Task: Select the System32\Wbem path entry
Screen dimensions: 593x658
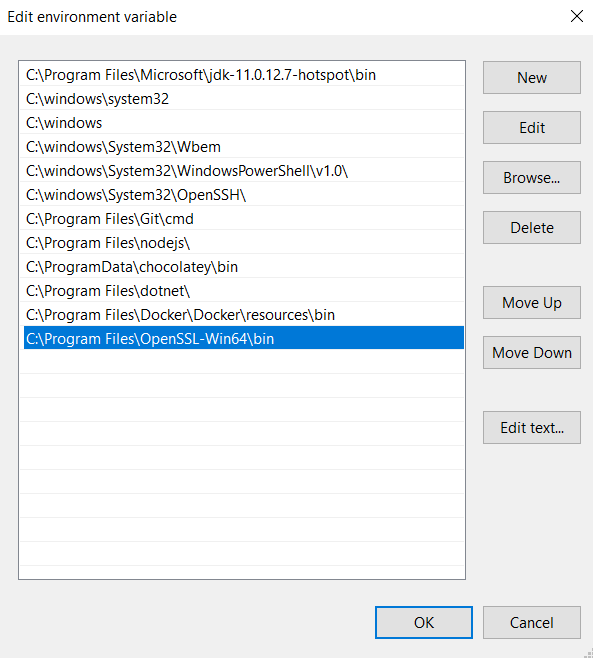Action: coord(244,146)
